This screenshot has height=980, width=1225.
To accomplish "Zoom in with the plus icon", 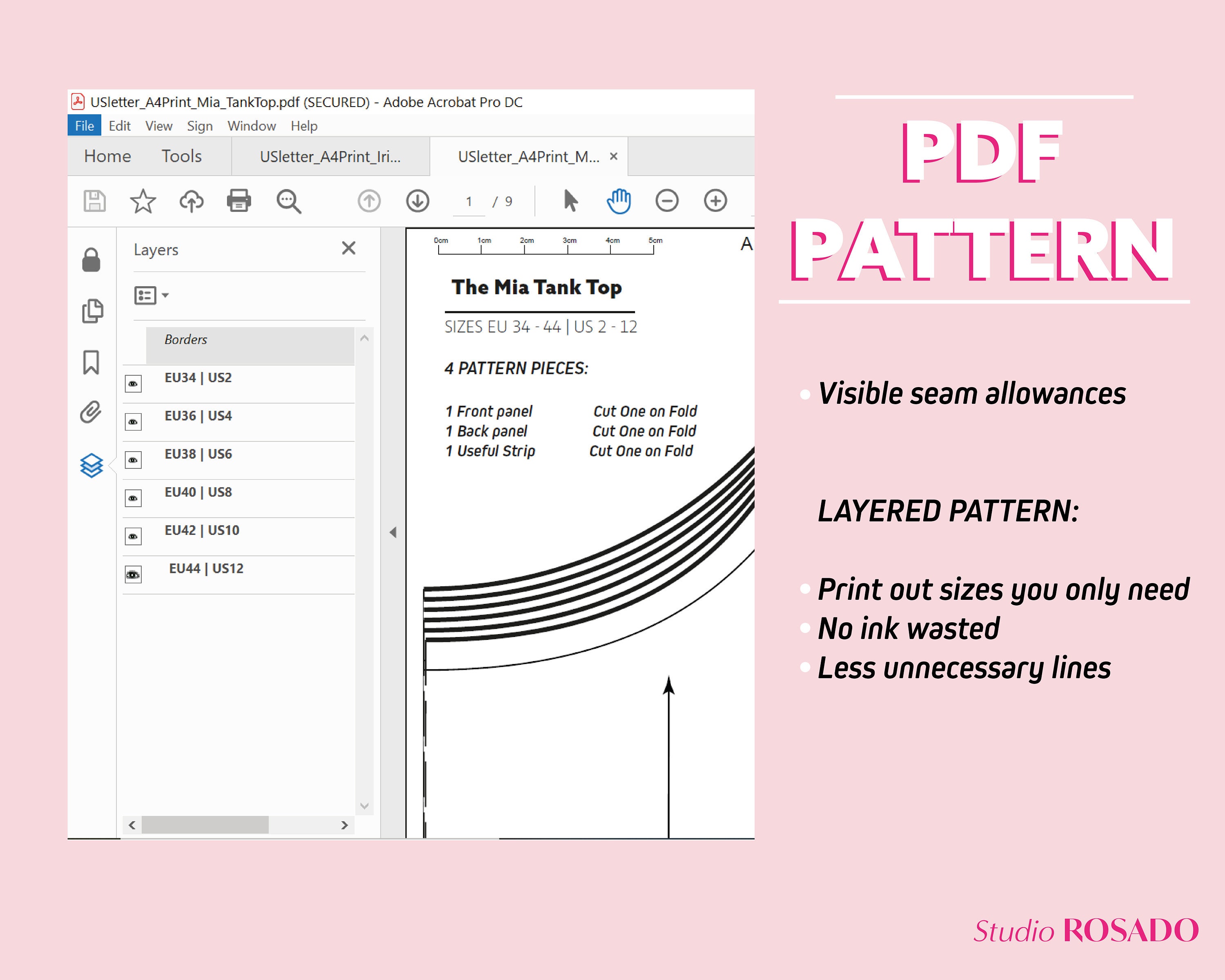I will [x=715, y=200].
